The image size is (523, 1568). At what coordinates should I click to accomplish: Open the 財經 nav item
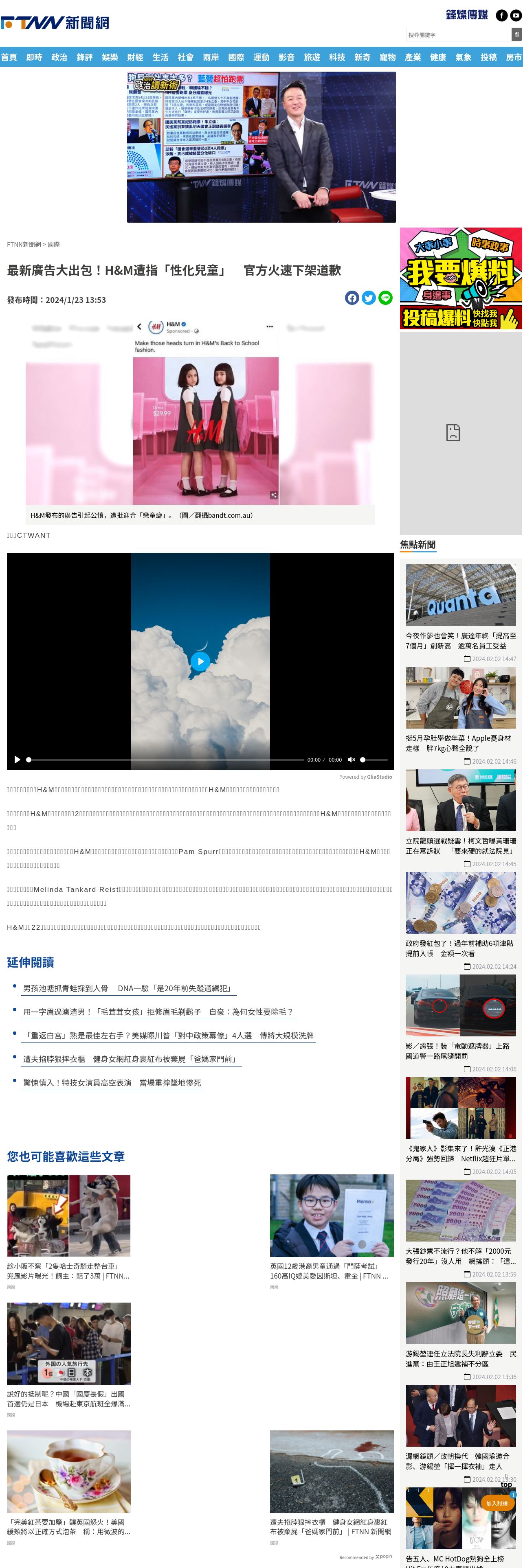click(135, 57)
